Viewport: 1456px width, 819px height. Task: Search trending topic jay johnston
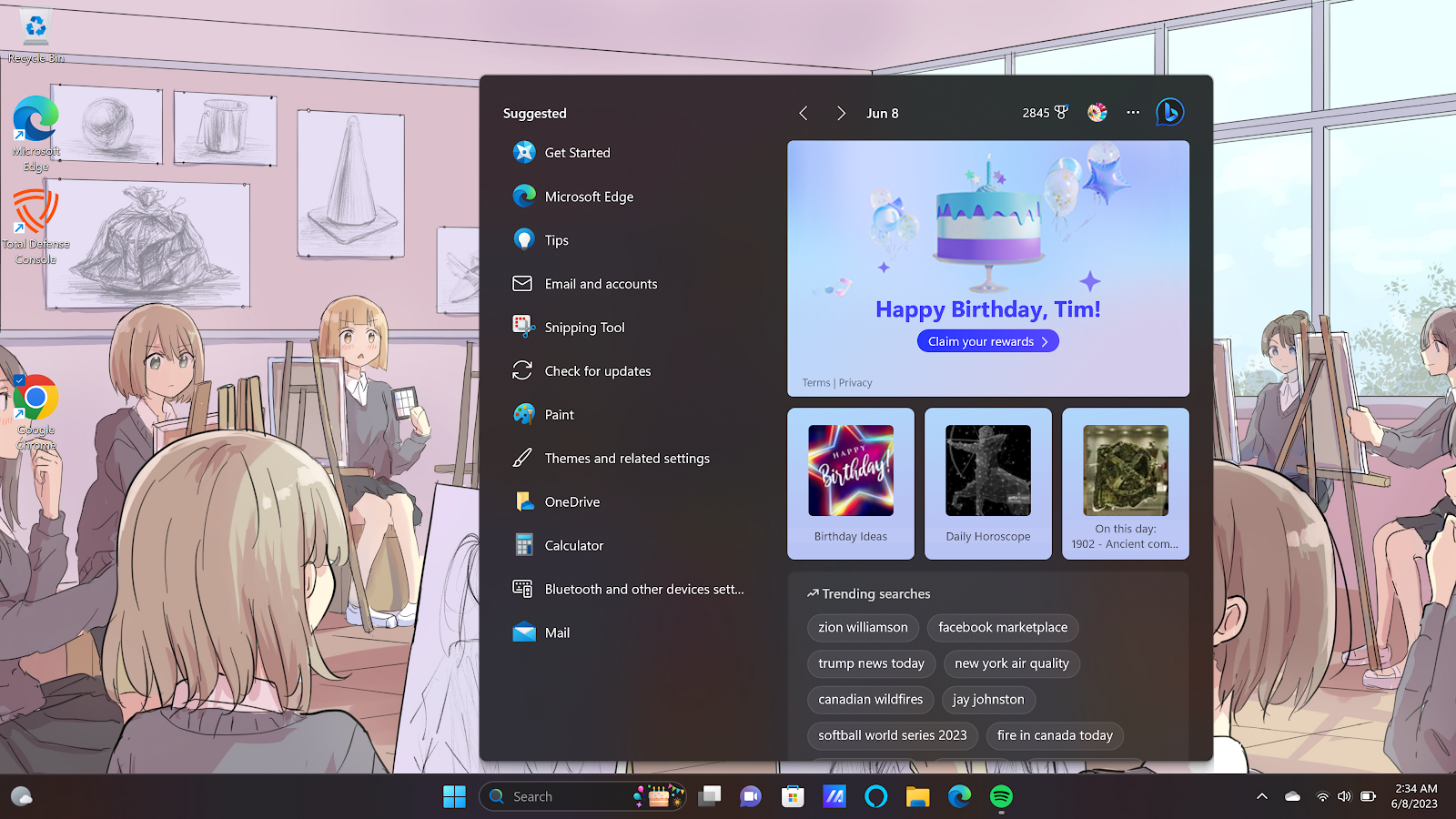(988, 699)
